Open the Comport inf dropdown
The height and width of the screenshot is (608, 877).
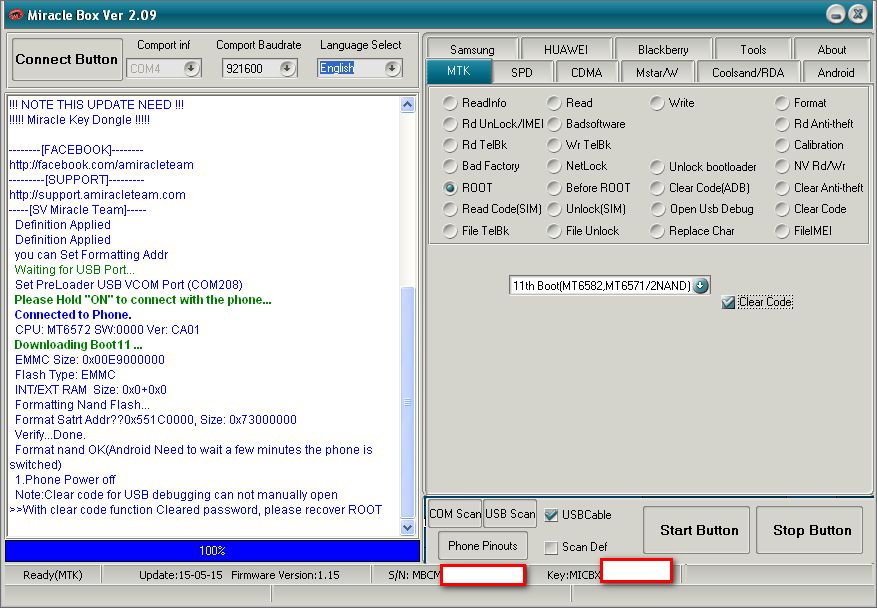click(x=191, y=68)
